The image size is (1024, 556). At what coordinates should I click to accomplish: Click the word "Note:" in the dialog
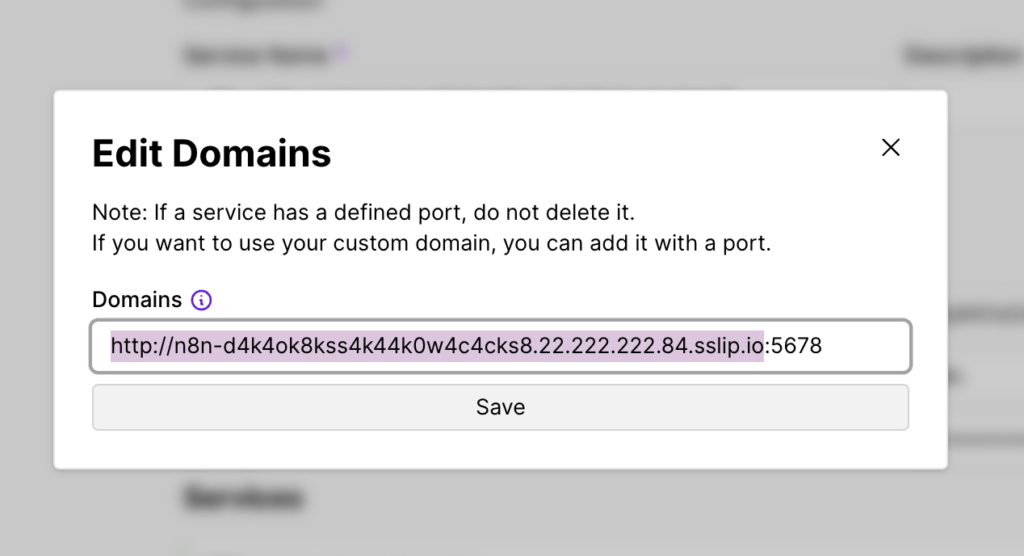[x=119, y=213]
